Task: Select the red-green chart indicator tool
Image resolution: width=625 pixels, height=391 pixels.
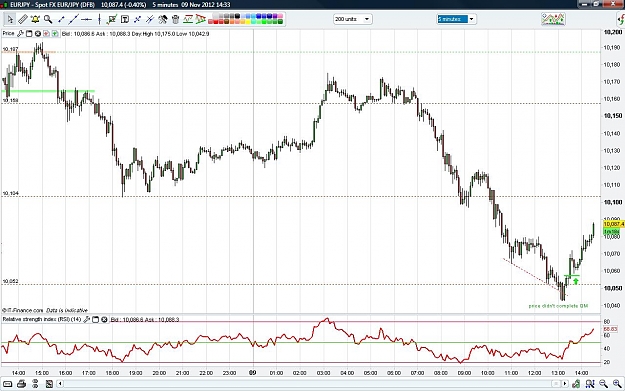Action: pos(188,19)
